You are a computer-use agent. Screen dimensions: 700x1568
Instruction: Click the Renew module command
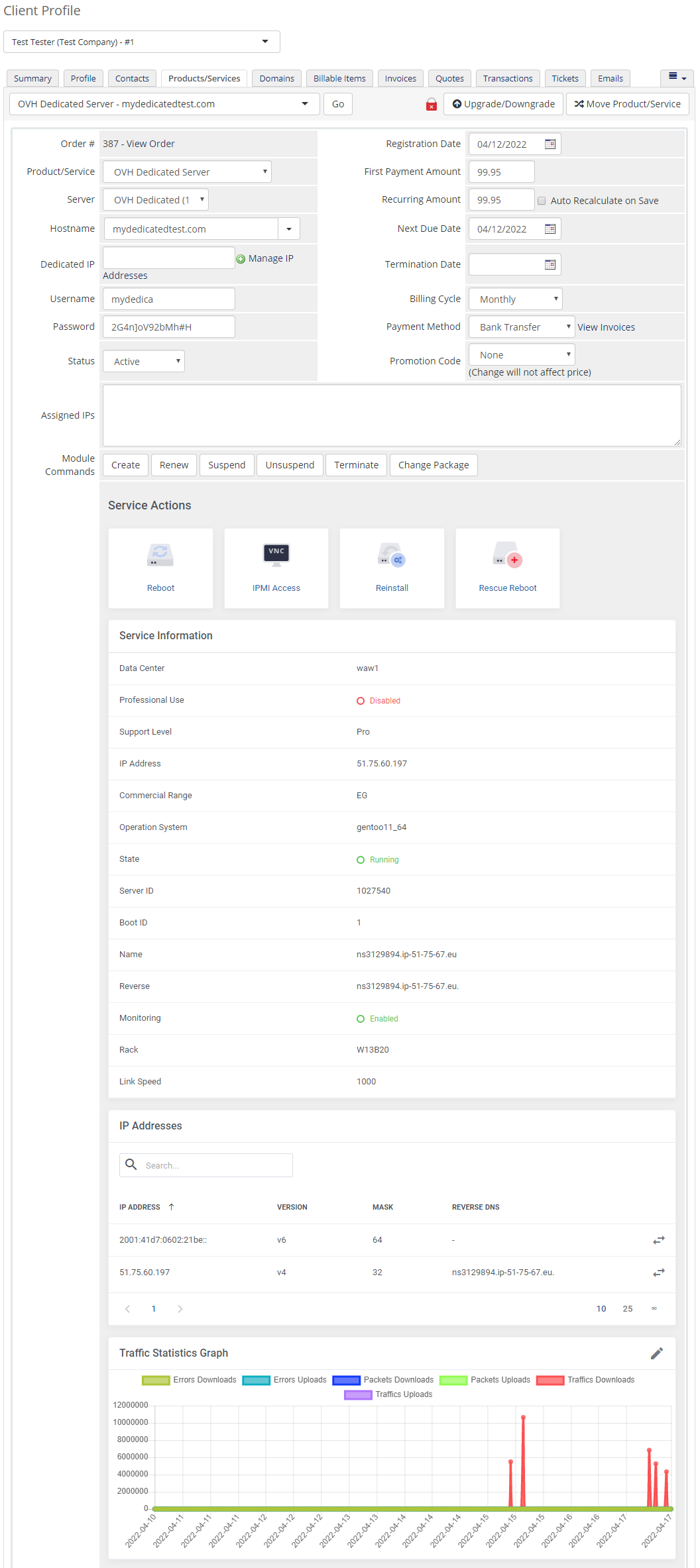tap(174, 465)
